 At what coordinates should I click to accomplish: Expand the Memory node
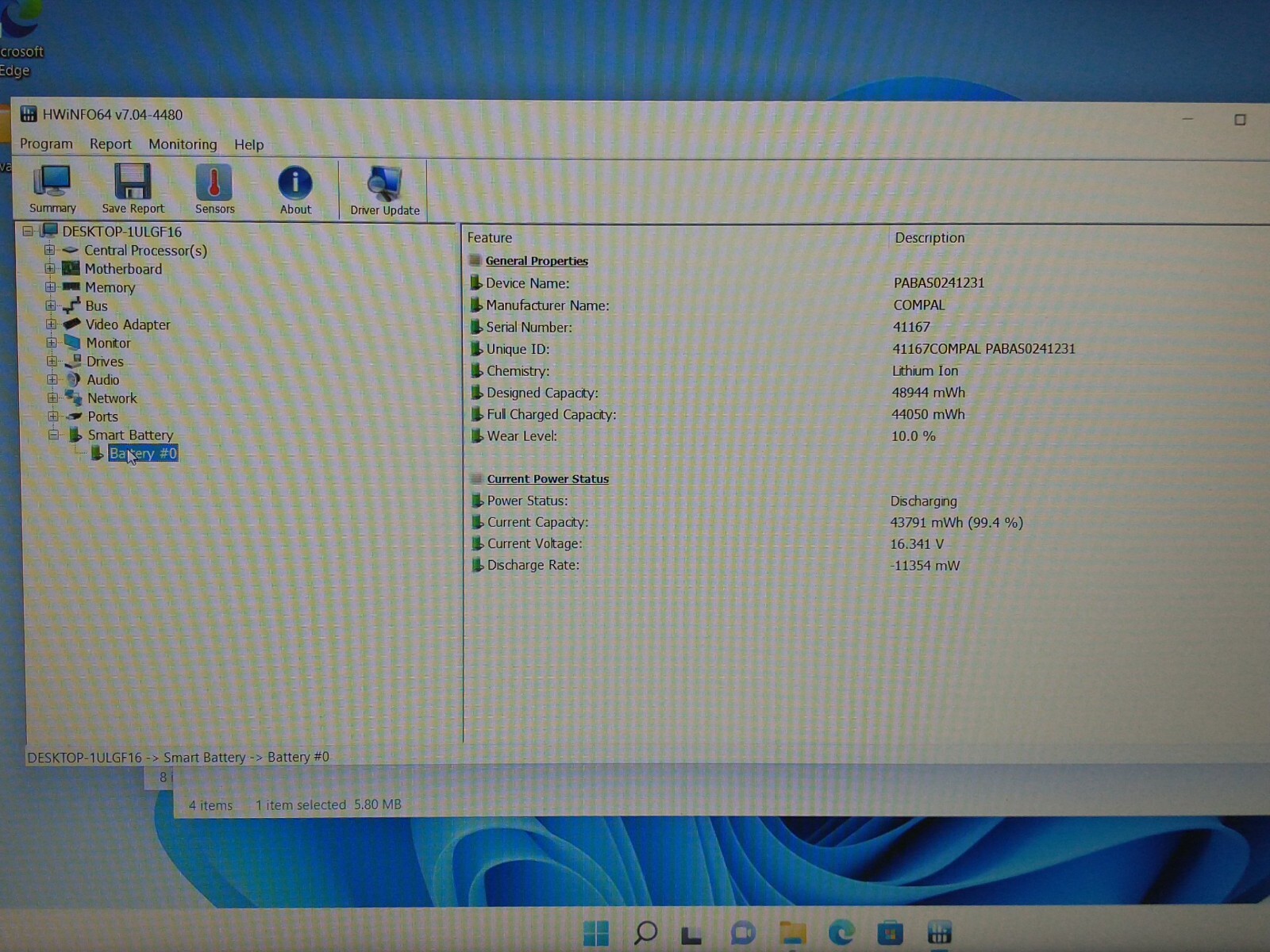coord(50,286)
